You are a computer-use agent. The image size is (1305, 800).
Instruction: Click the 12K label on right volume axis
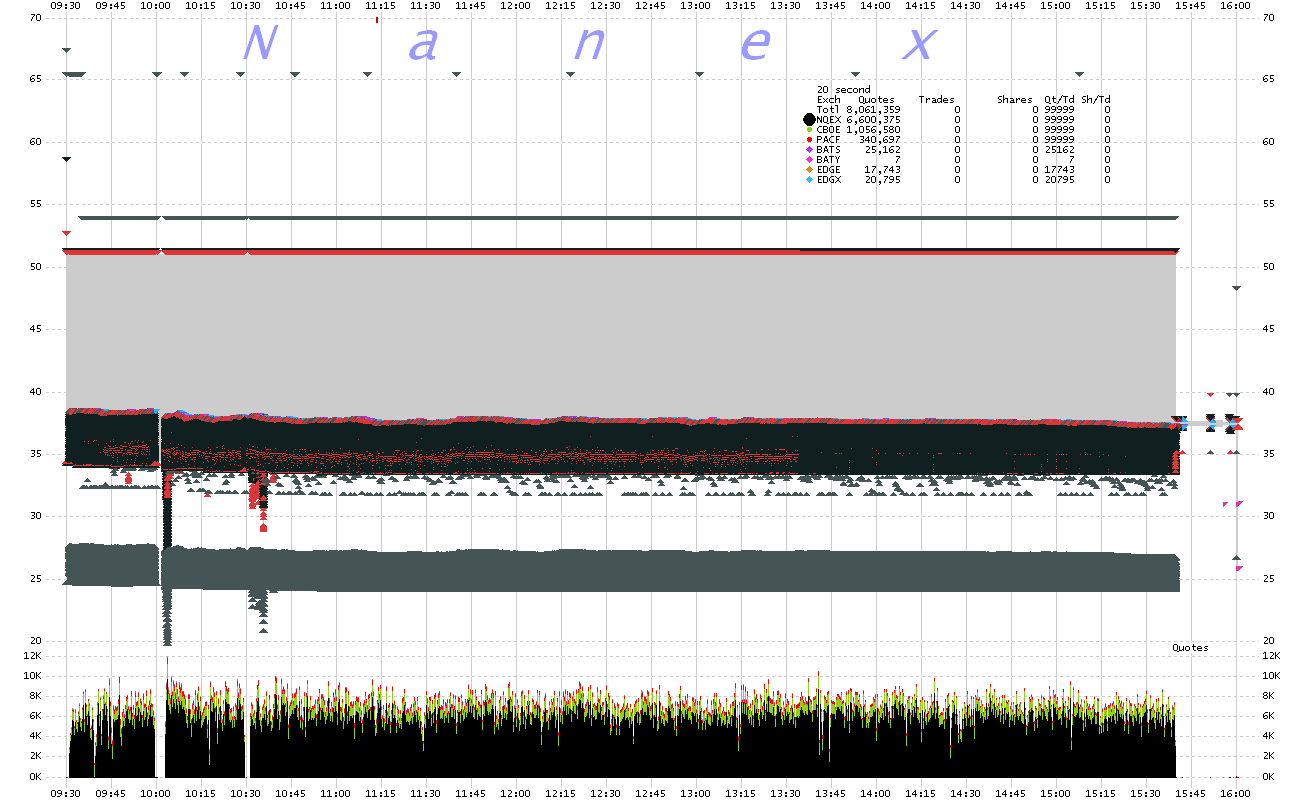1272,656
